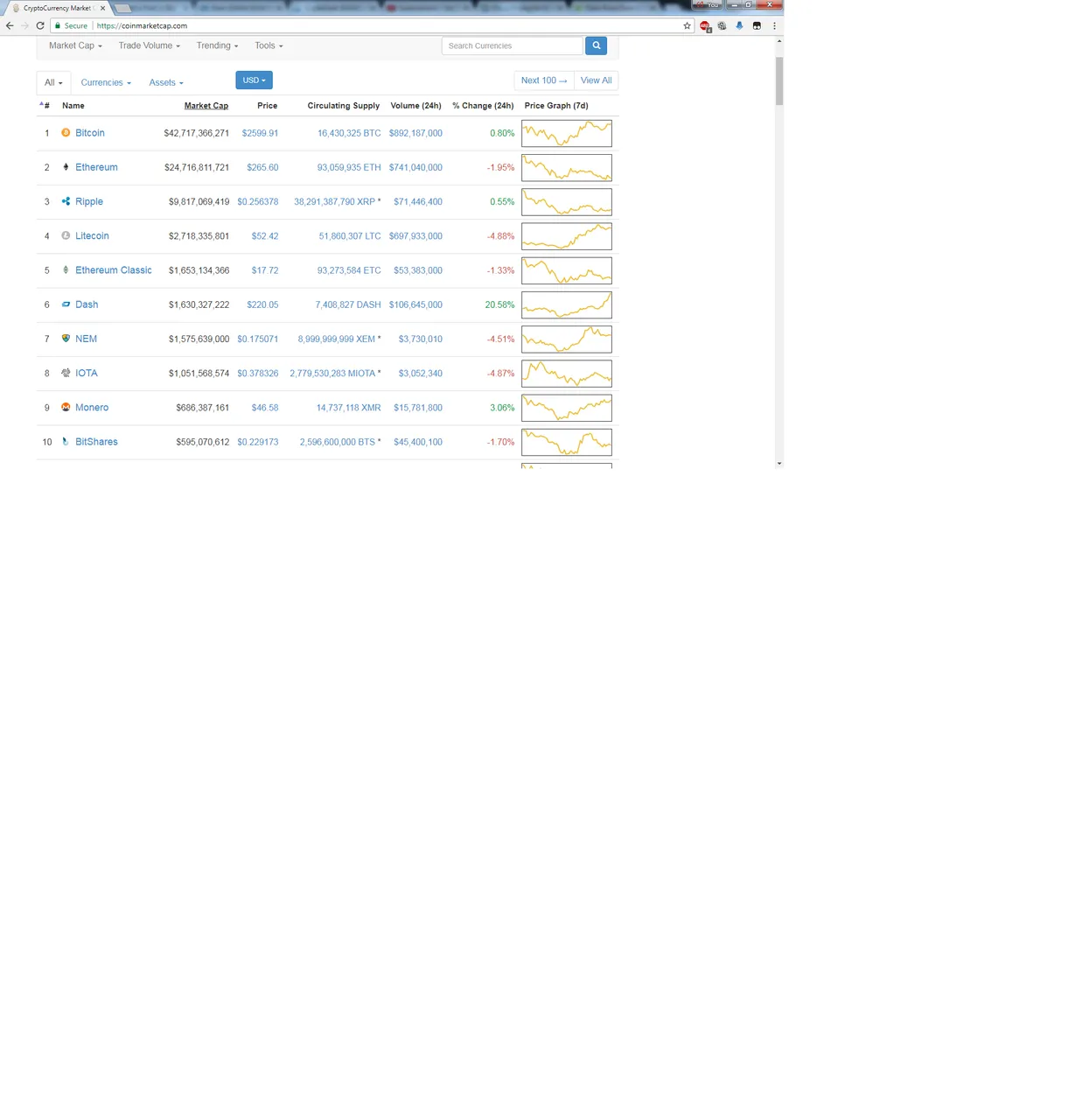Click the Ethereum Classic logo icon

pos(66,269)
